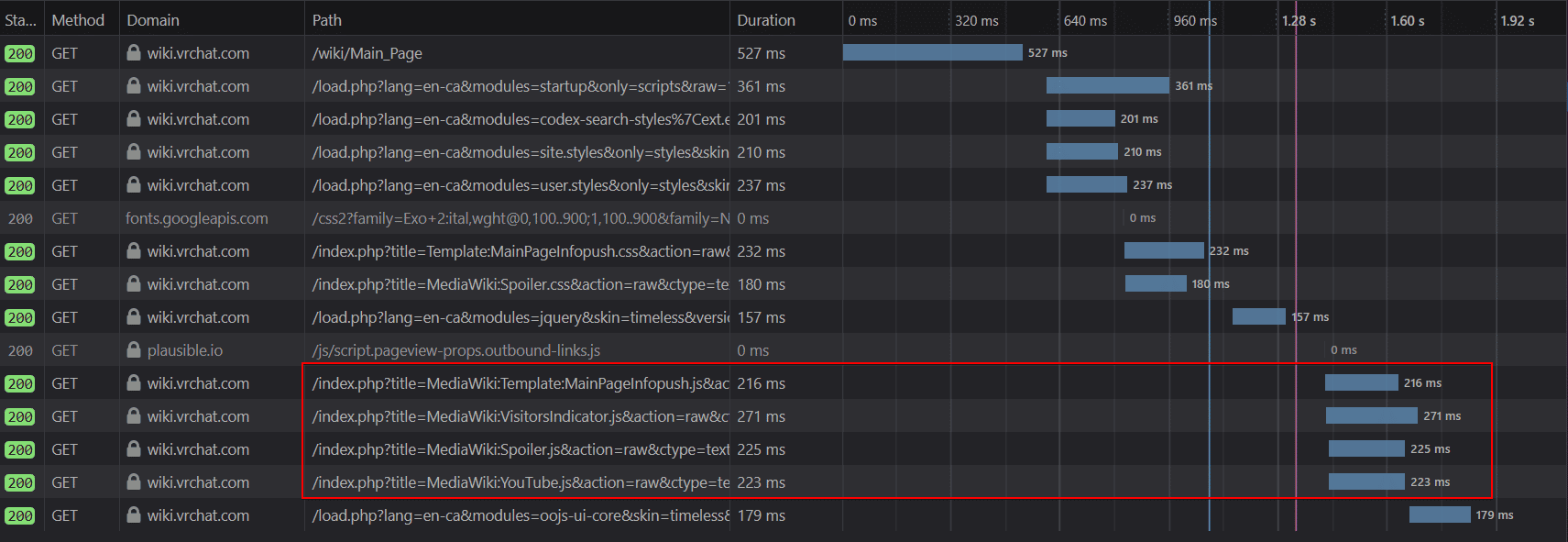Image resolution: width=1568 pixels, height=542 pixels.
Task: Click the 179 ms waterfall bar in the last row
Action: coord(1439,514)
